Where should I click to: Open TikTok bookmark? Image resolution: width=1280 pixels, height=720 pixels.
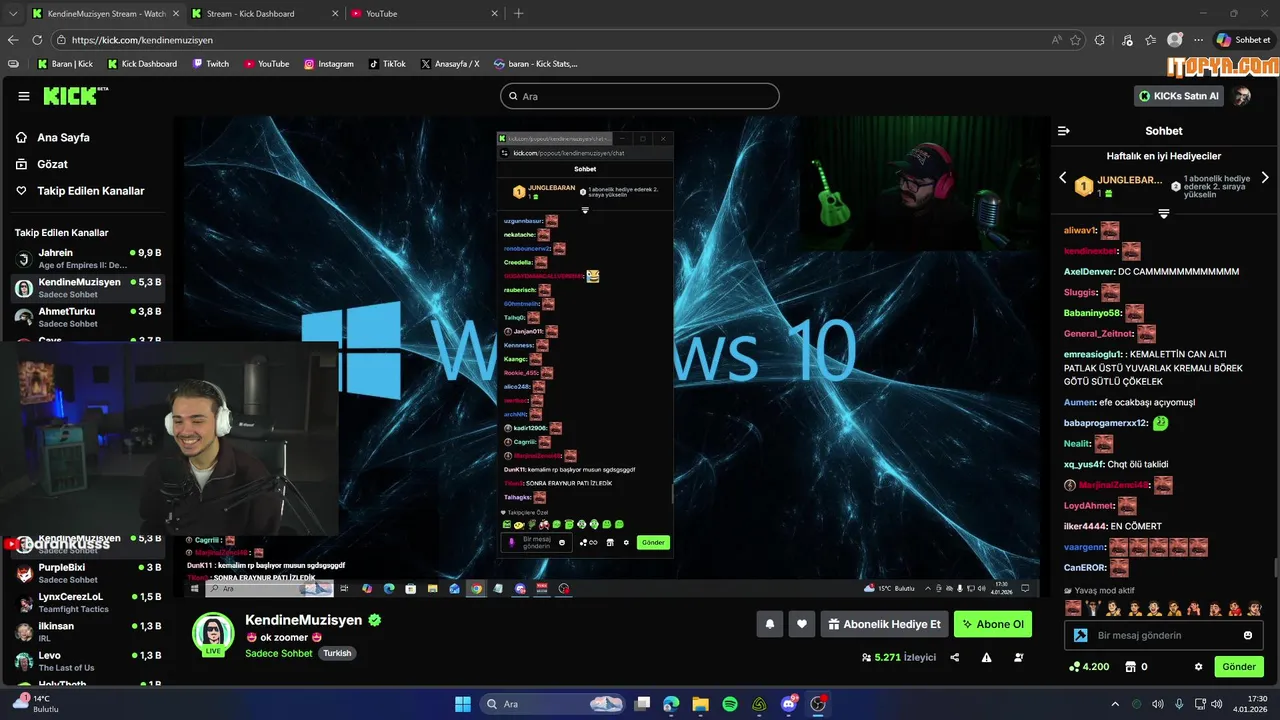[x=387, y=64]
